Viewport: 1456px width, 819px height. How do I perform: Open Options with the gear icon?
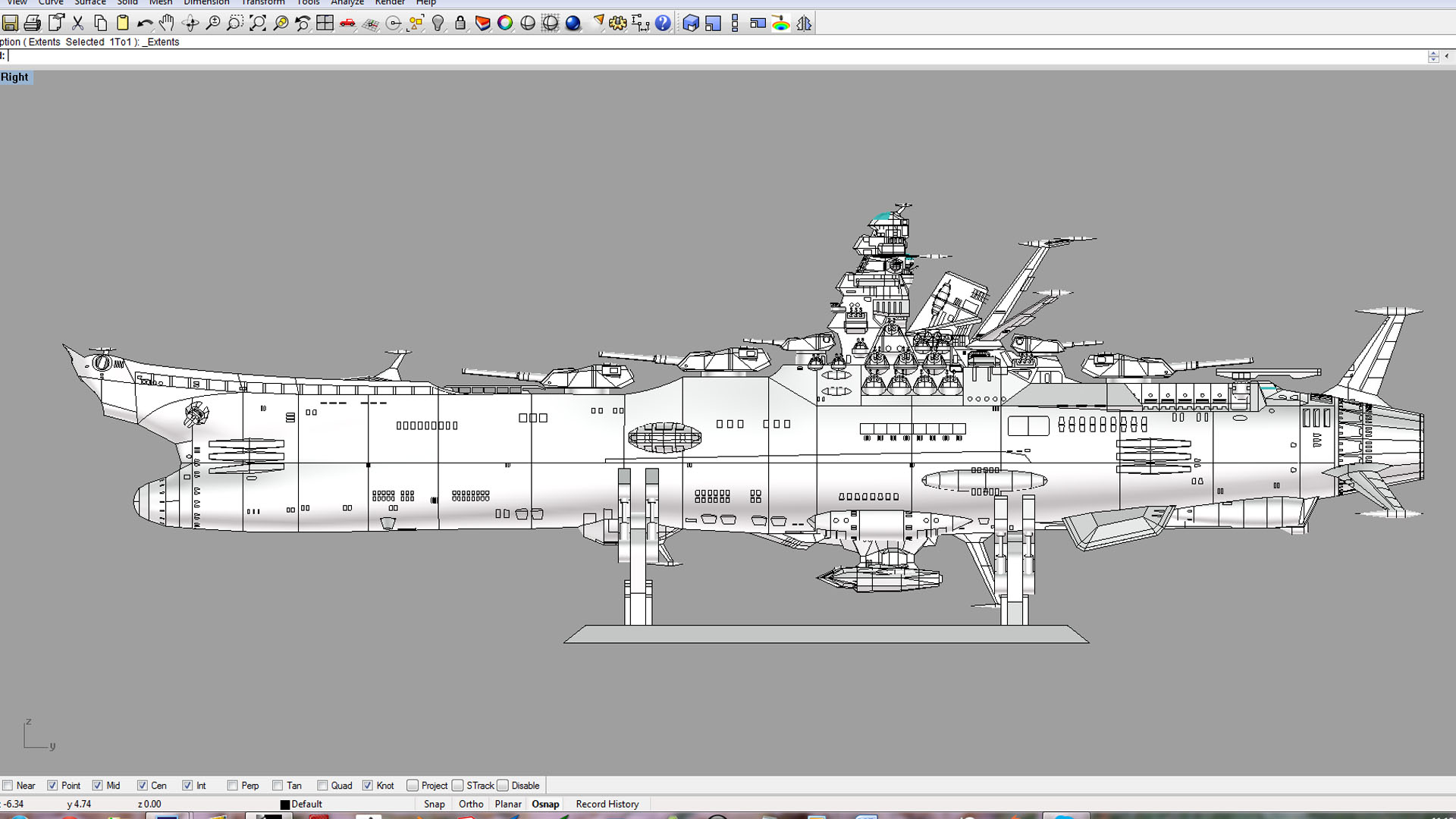[x=618, y=24]
